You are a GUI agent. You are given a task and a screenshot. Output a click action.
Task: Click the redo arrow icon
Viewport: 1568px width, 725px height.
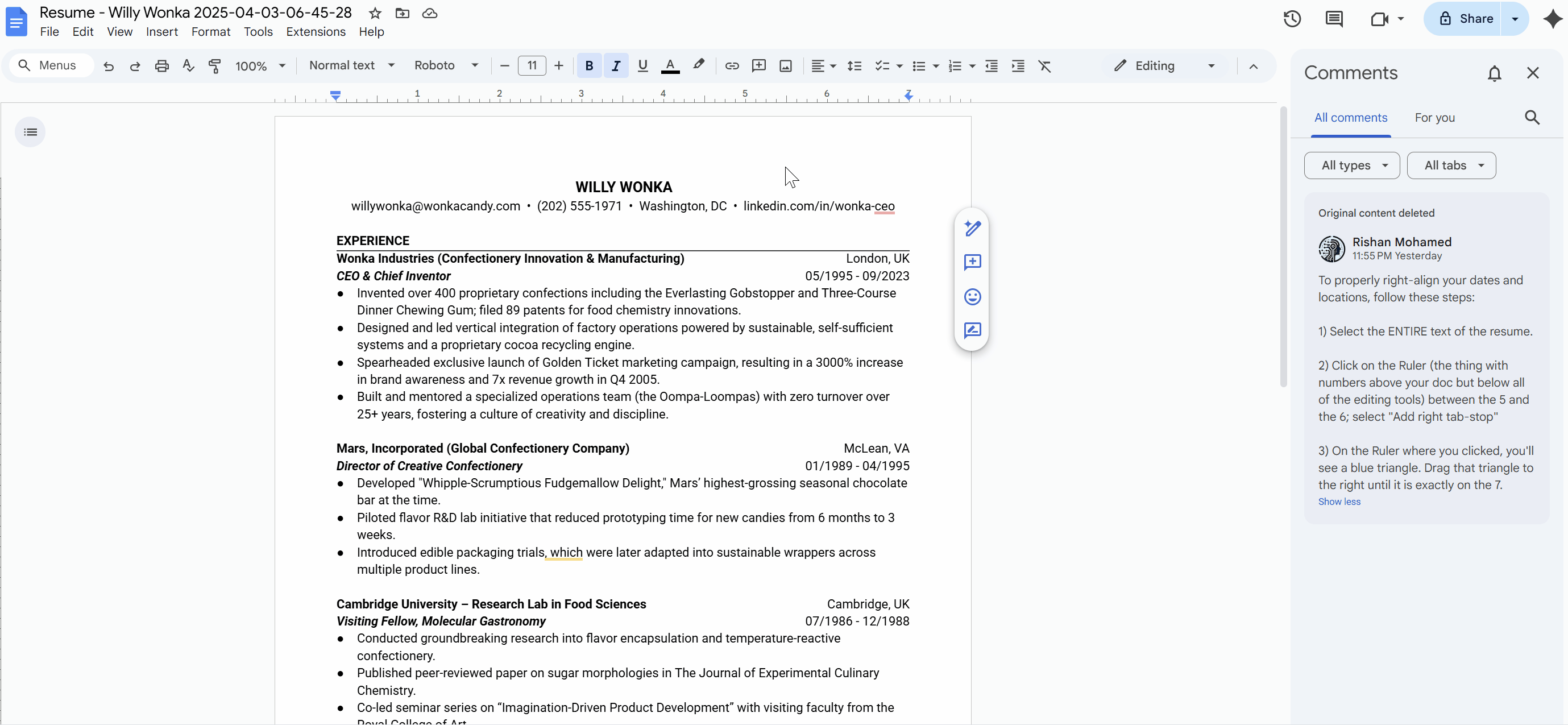tap(135, 66)
